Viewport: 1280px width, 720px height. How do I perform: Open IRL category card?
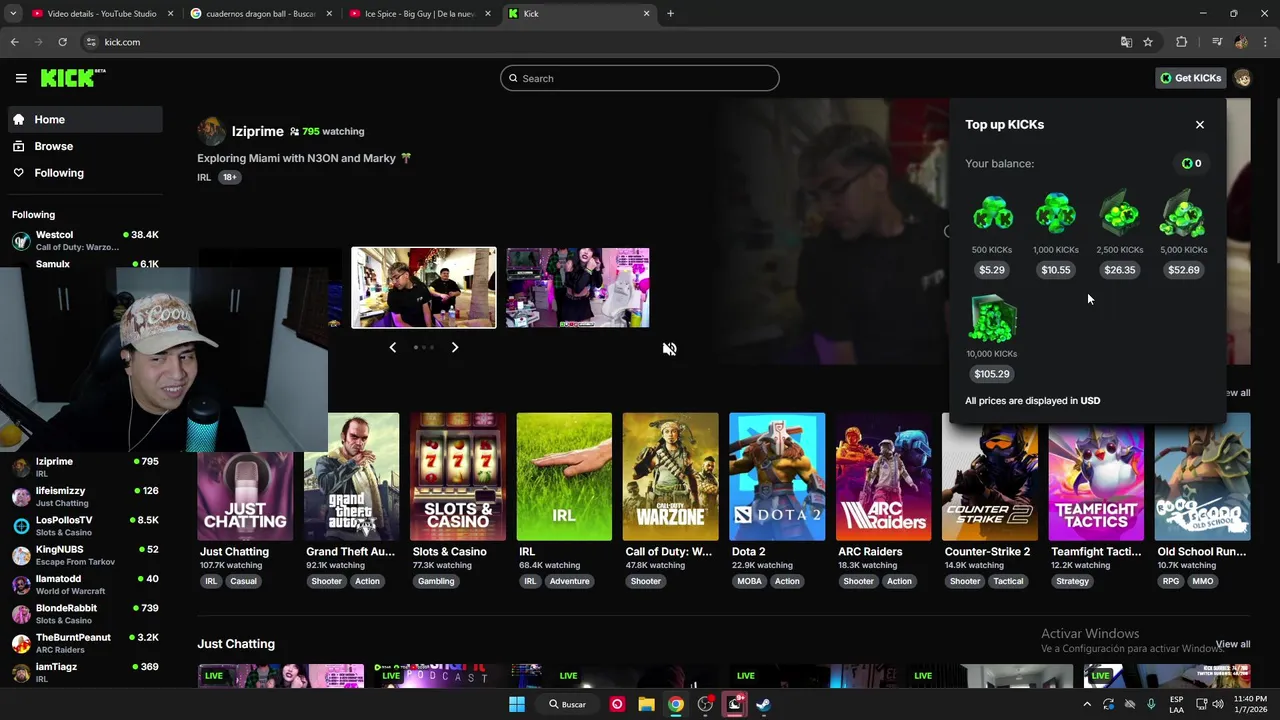[x=564, y=477]
